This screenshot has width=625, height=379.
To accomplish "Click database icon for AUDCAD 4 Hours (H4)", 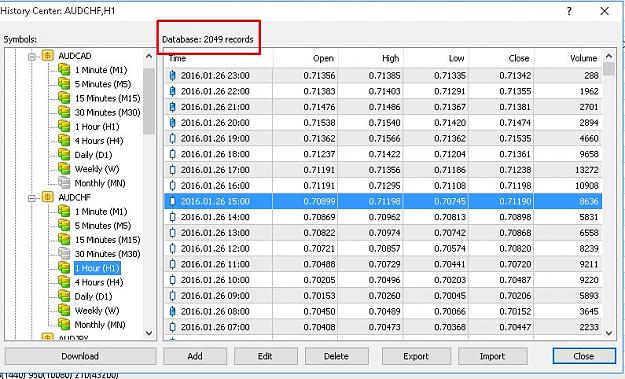I will (x=64, y=141).
